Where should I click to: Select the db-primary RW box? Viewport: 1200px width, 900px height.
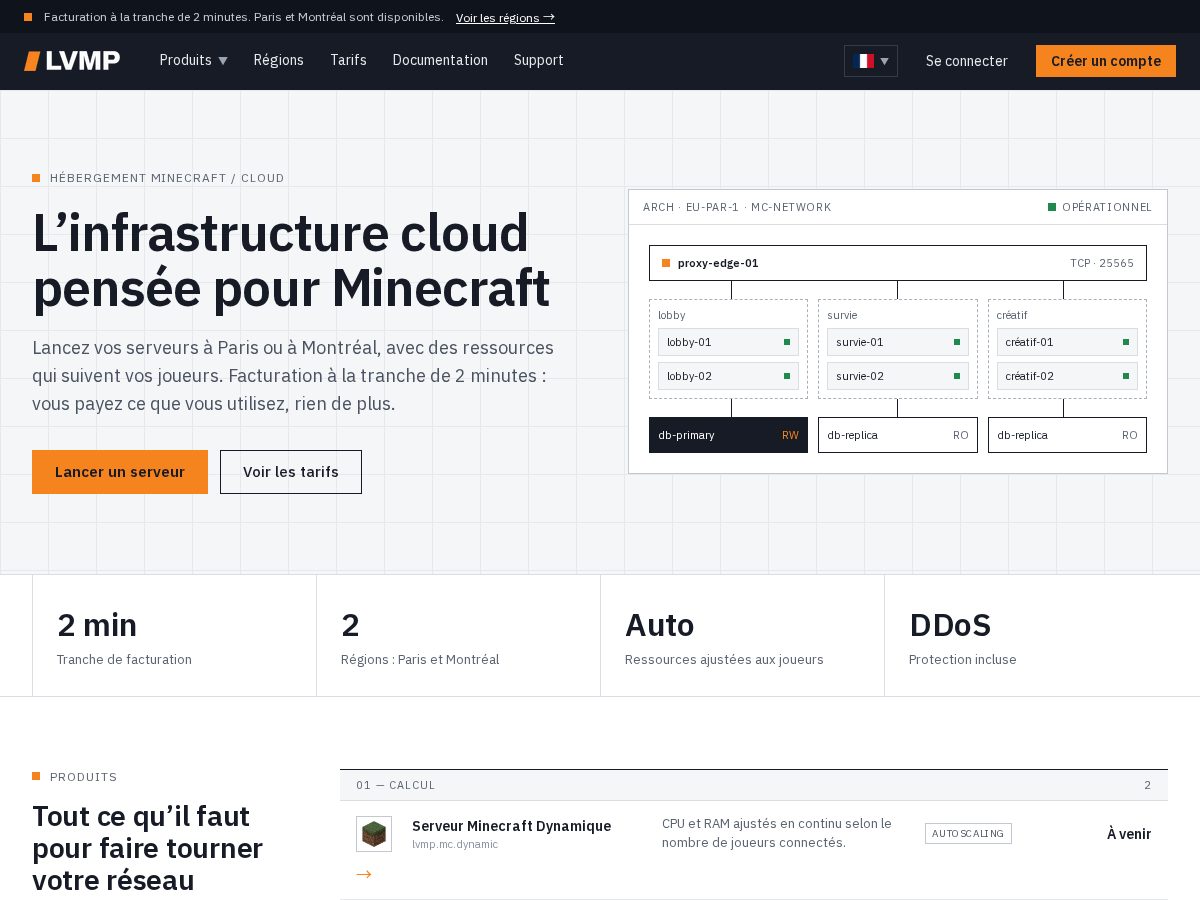(x=728, y=435)
